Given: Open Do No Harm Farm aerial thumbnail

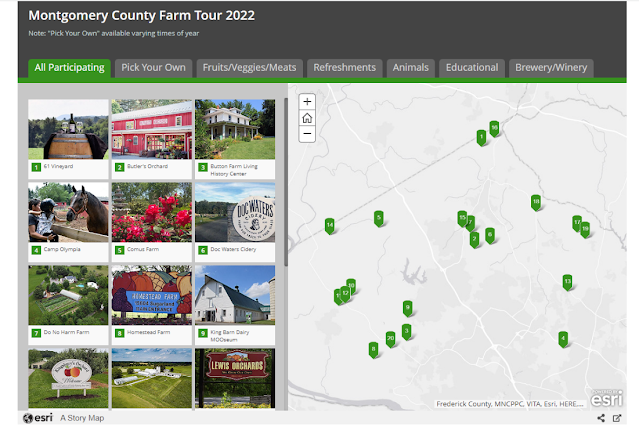Looking at the screenshot, I should [x=68, y=295].
